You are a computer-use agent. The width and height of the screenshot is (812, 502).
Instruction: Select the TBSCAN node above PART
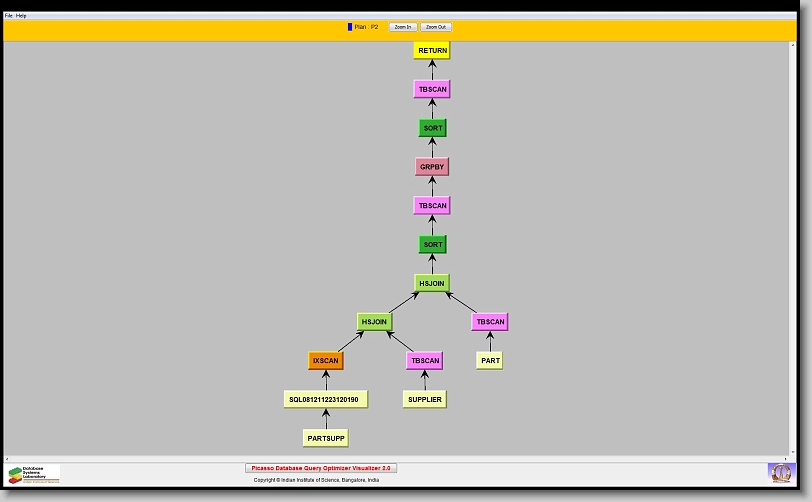(x=490, y=322)
